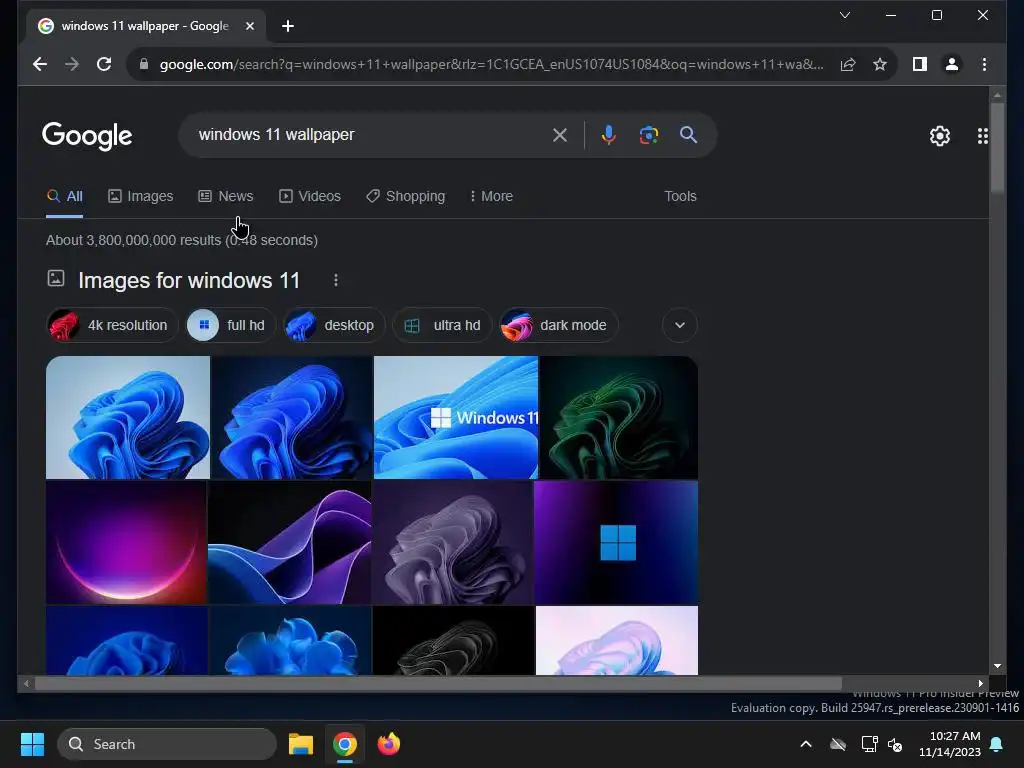Screen dimensions: 1024x768
Task: Filter images by dark mode chip
Action: point(558,325)
